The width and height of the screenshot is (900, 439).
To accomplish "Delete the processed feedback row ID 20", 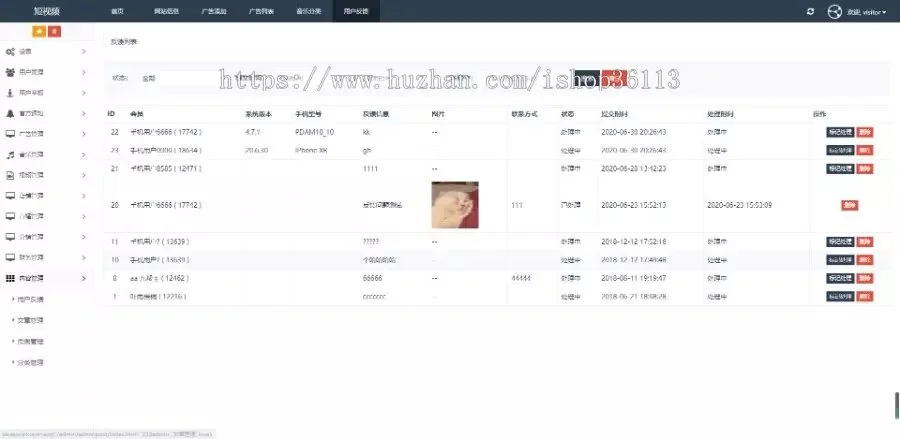I will (849, 205).
